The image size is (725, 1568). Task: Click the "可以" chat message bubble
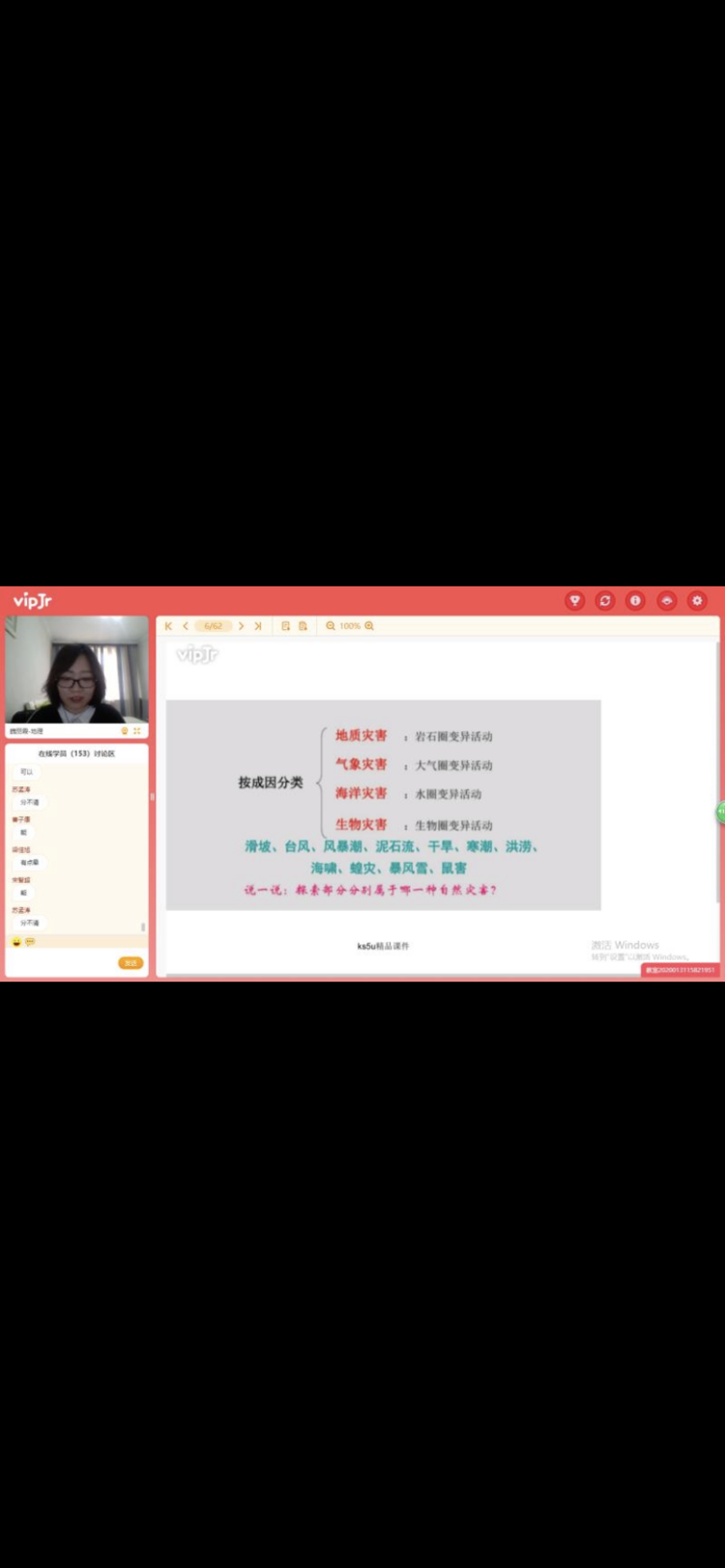27,772
